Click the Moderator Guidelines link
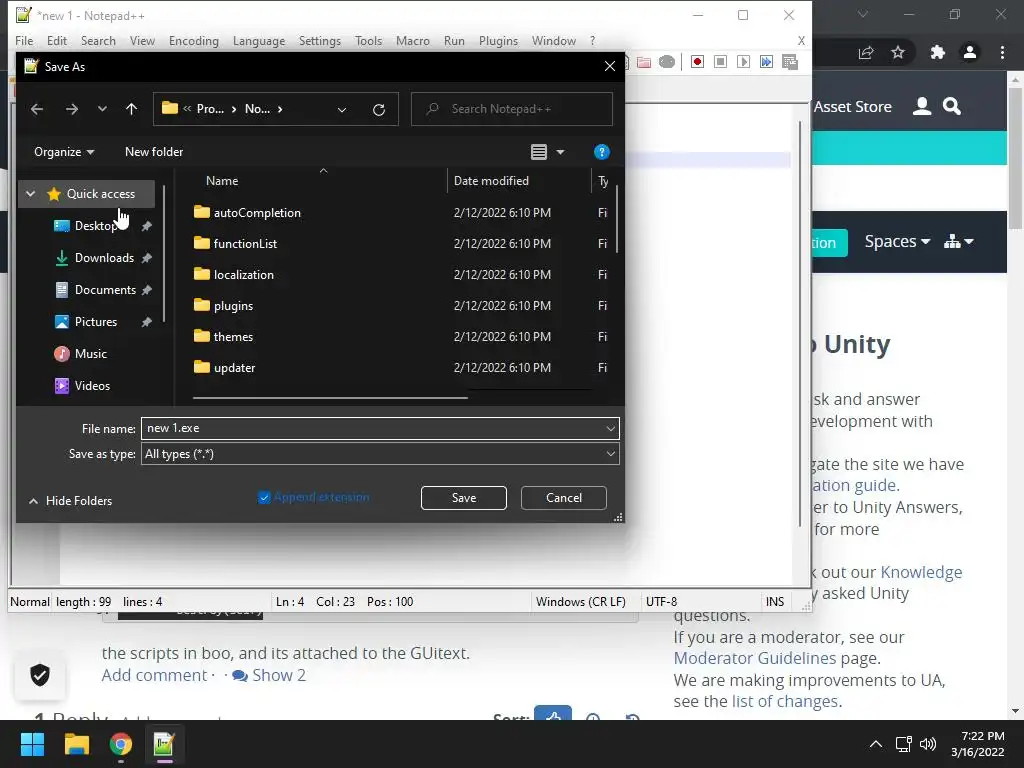The image size is (1024, 768). pos(754,658)
